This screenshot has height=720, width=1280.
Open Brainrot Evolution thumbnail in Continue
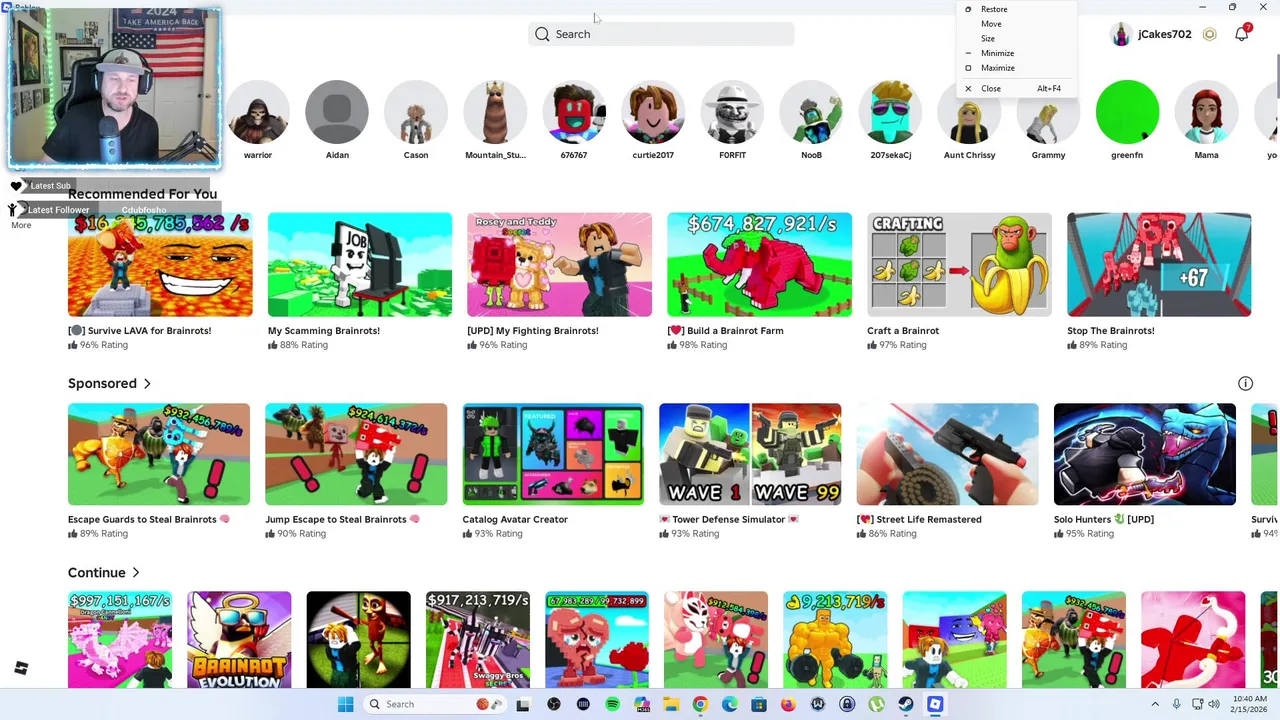pos(239,640)
